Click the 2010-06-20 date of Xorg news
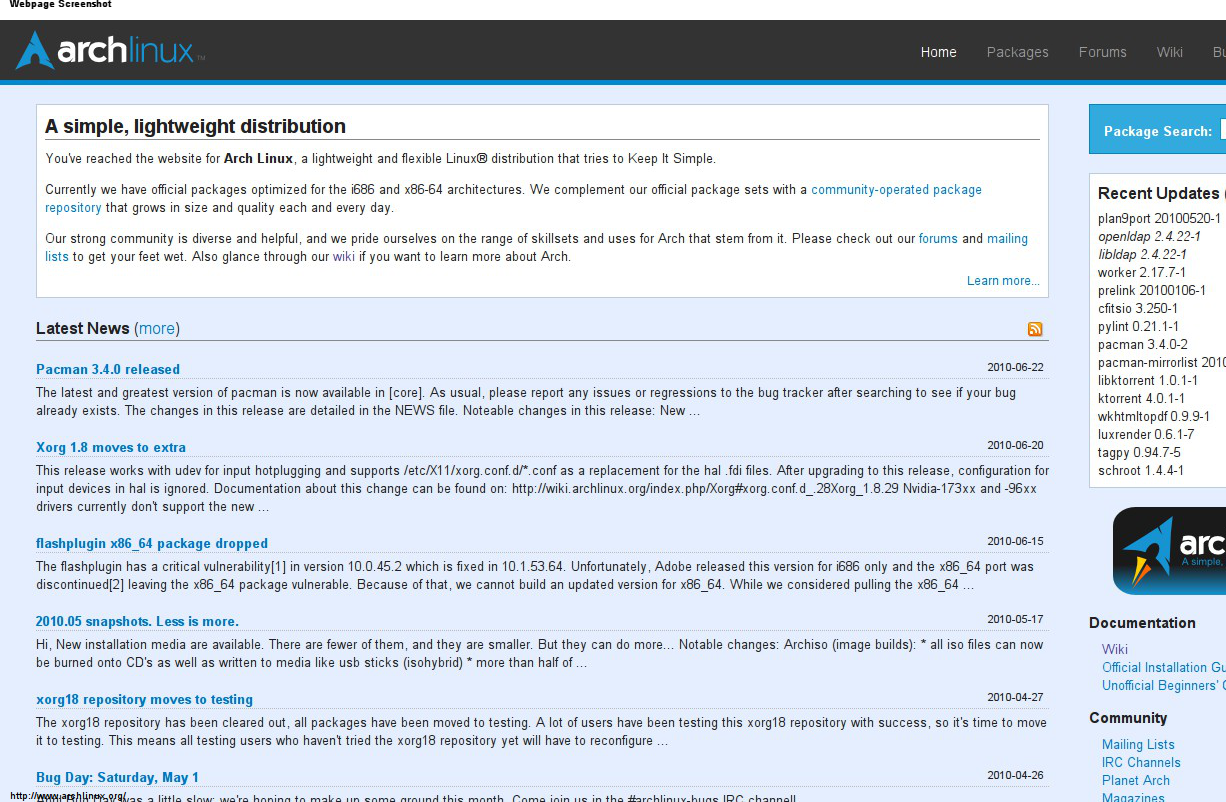1226x802 pixels. pos(1015,445)
